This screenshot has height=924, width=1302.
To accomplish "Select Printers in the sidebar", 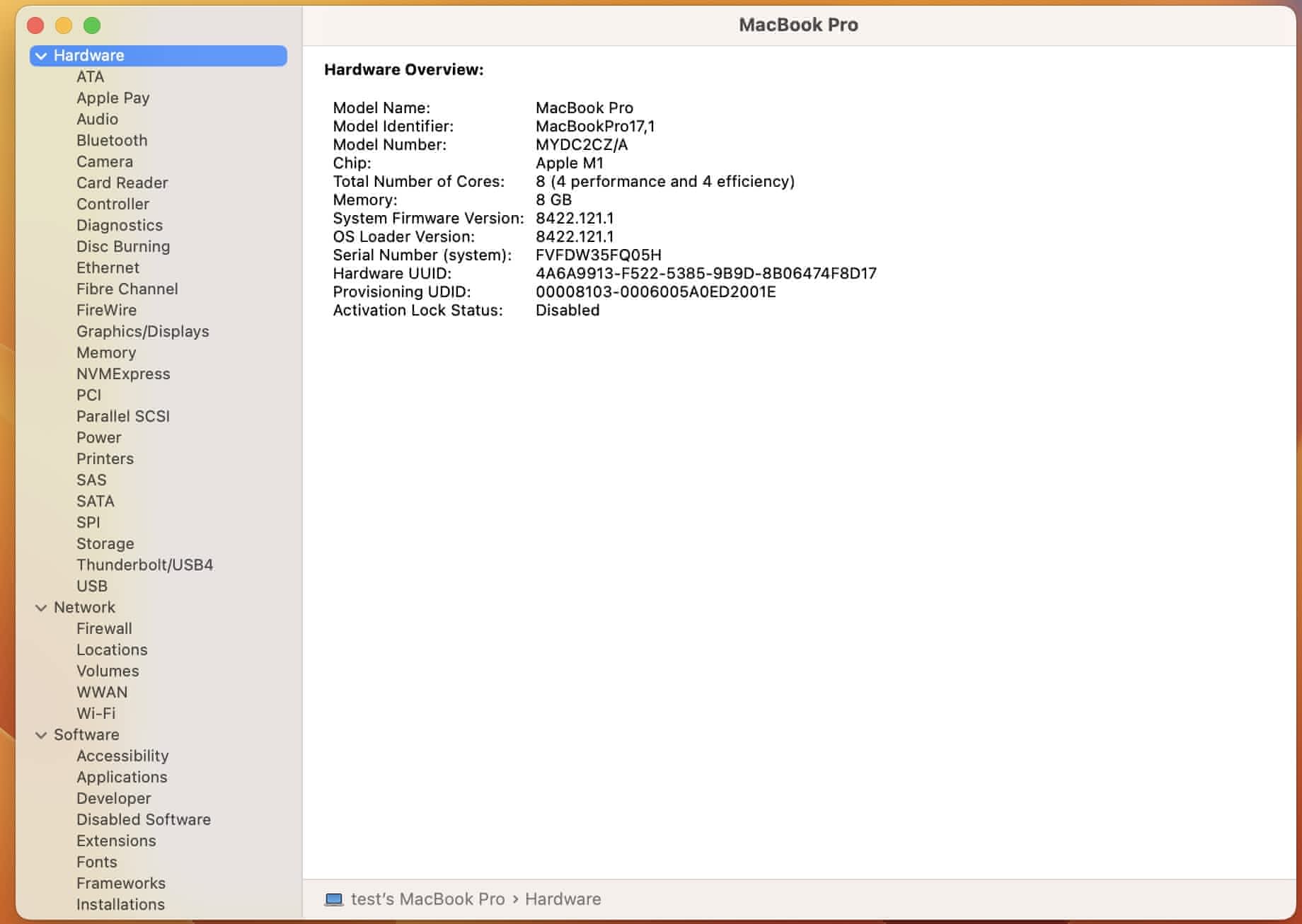I will click(105, 458).
